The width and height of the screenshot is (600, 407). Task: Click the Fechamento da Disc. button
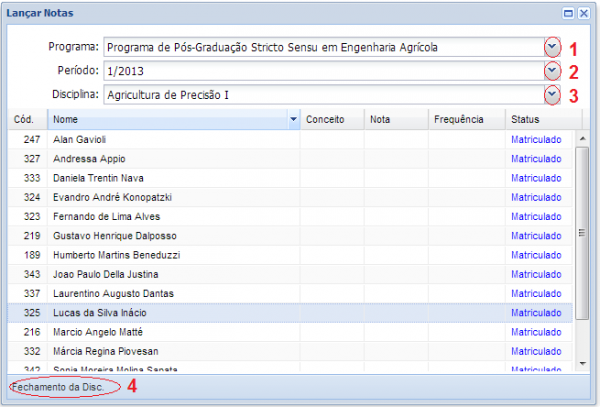coord(58,386)
